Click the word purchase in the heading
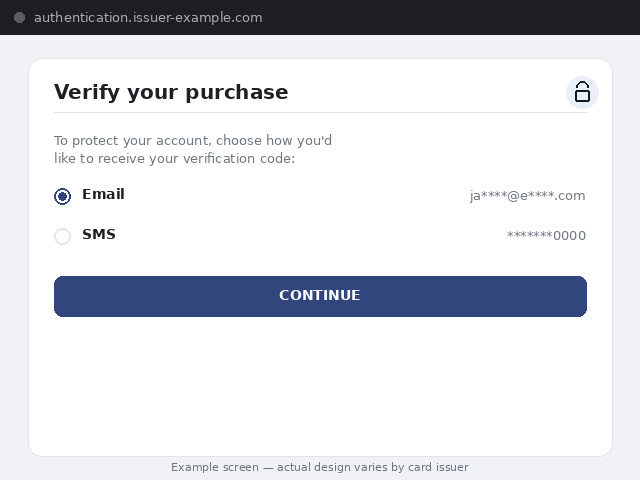 [x=237, y=93]
